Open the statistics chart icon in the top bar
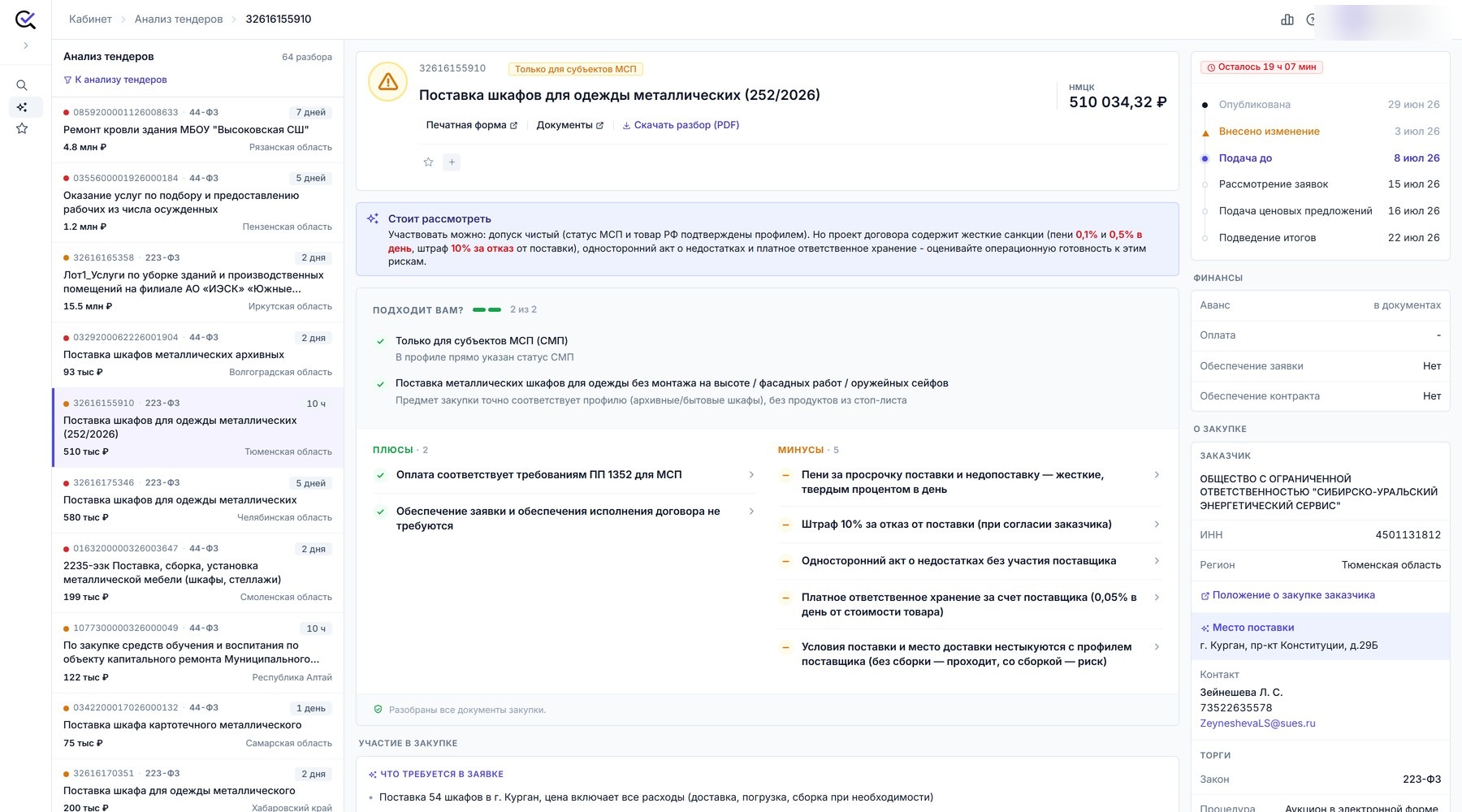The image size is (1462, 812). pos(1287,19)
